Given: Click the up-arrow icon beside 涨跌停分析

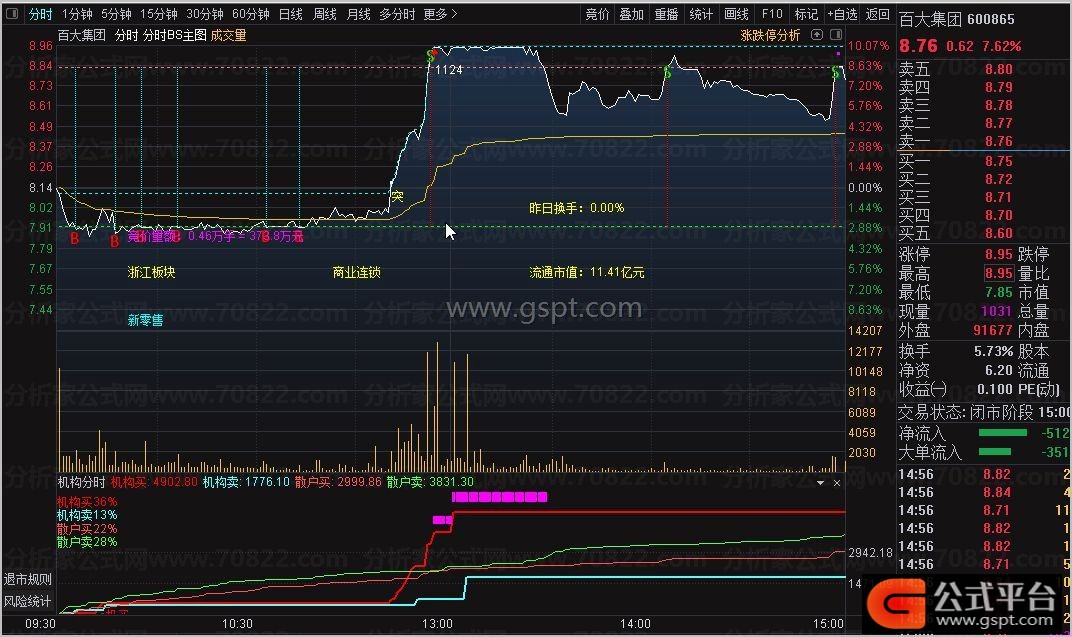Looking at the screenshot, I should 817,34.
